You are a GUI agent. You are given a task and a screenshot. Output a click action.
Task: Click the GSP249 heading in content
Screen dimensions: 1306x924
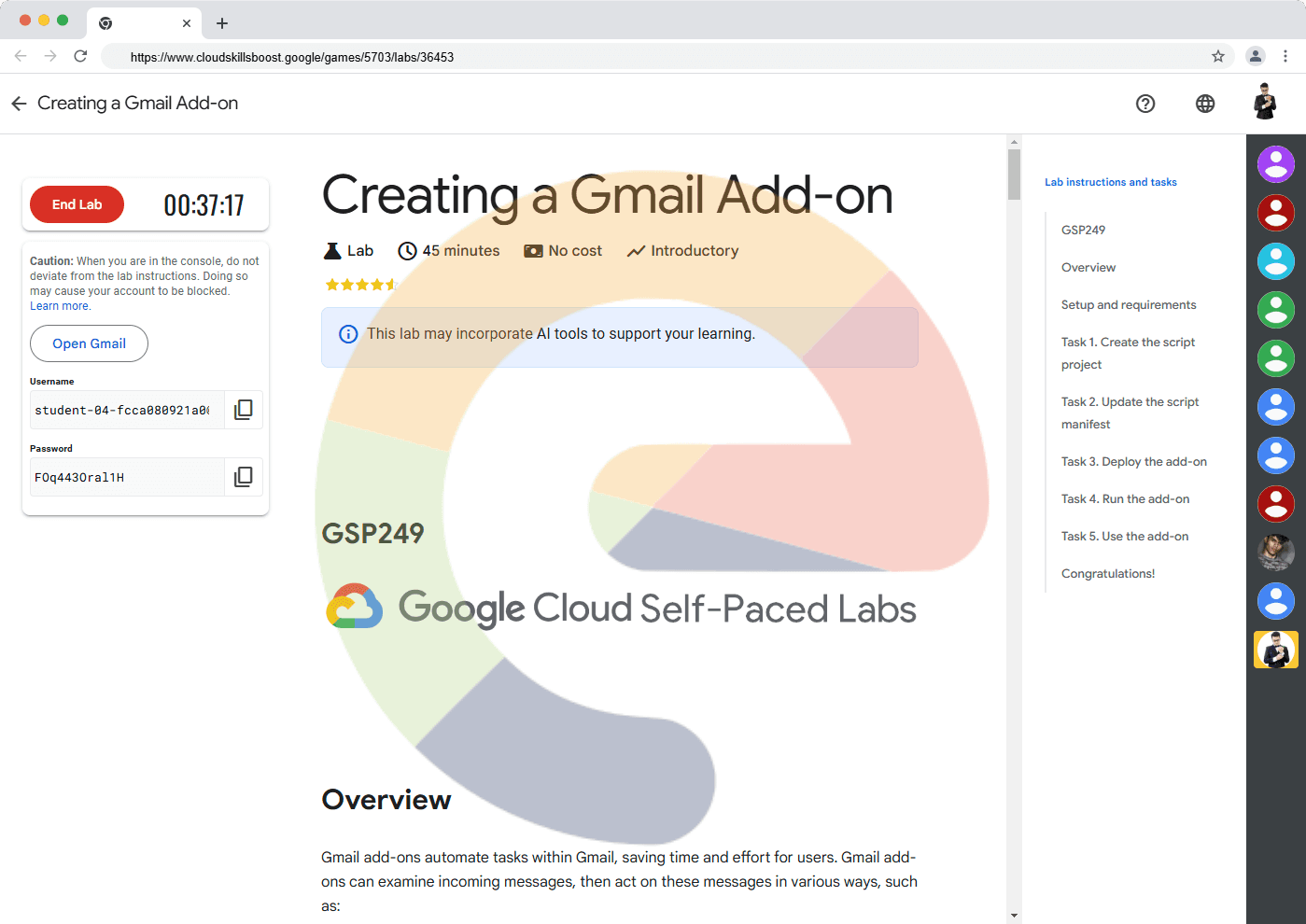coord(372,533)
